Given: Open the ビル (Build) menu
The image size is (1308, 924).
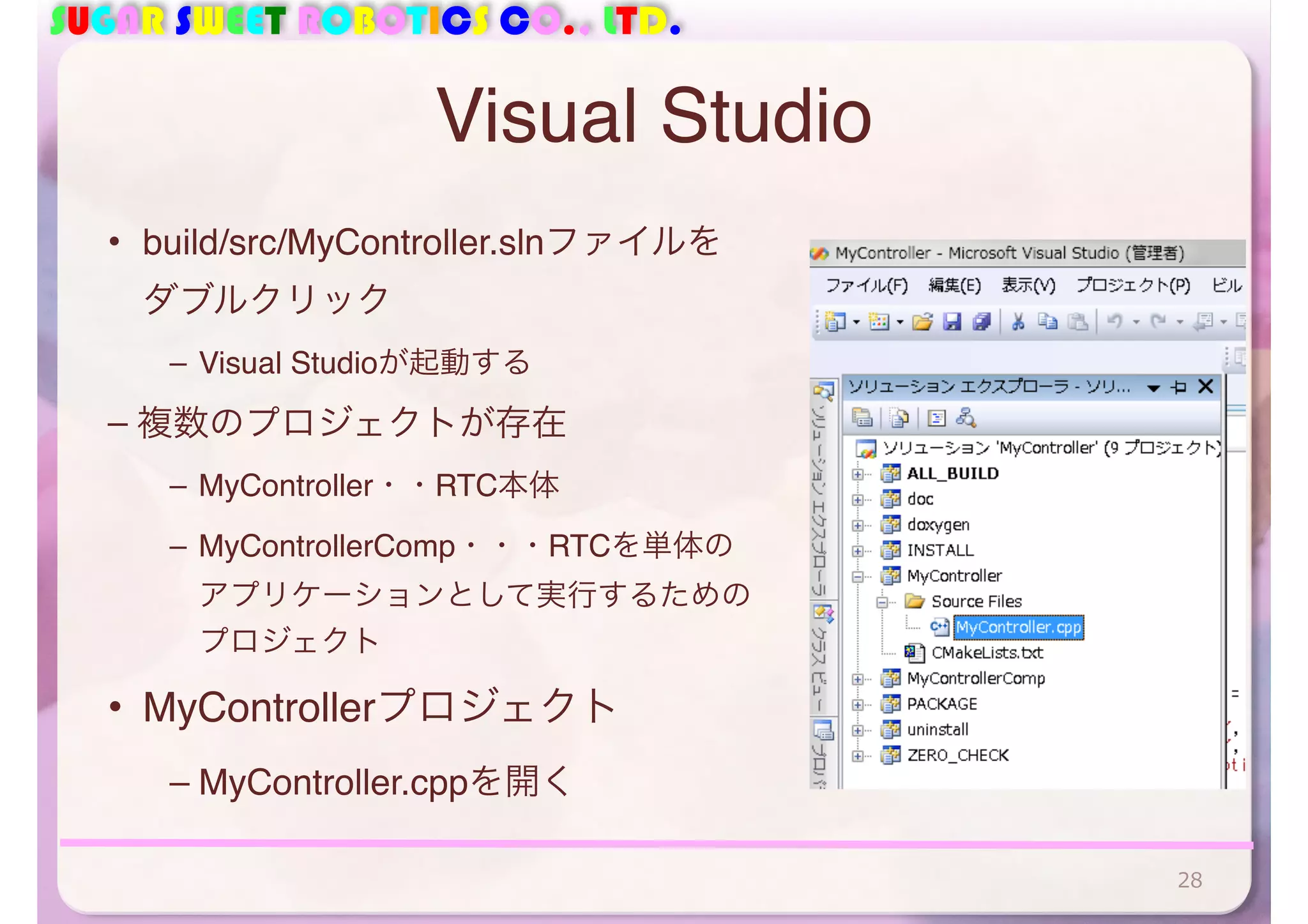Looking at the screenshot, I should 1228,285.
